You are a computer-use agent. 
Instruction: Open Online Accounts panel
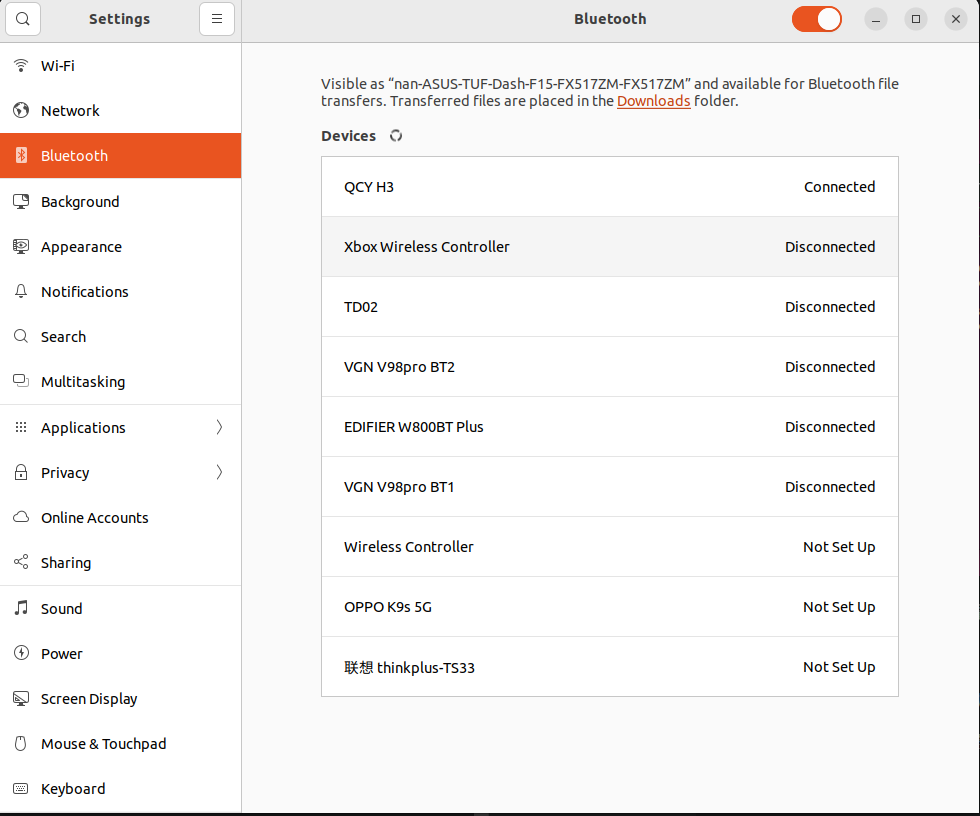point(121,517)
